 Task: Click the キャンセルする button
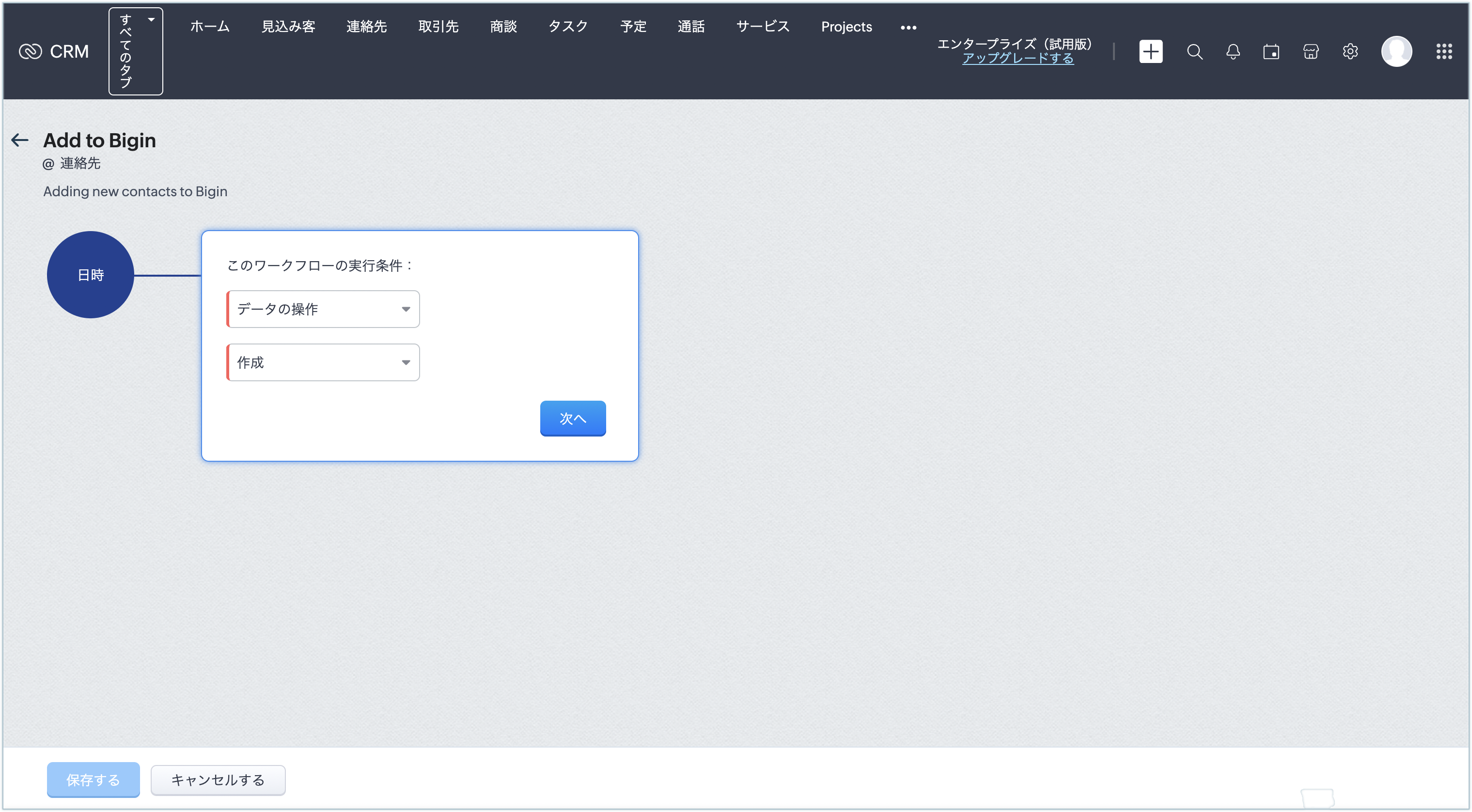pos(218,780)
